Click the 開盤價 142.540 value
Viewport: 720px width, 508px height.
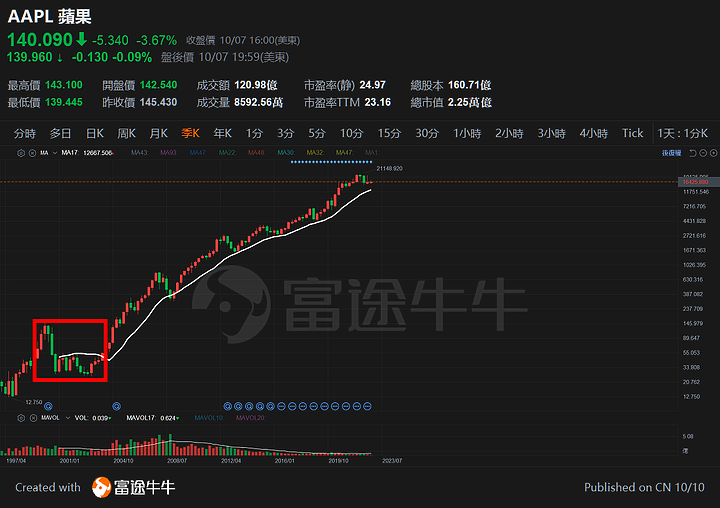click(x=158, y=85)
